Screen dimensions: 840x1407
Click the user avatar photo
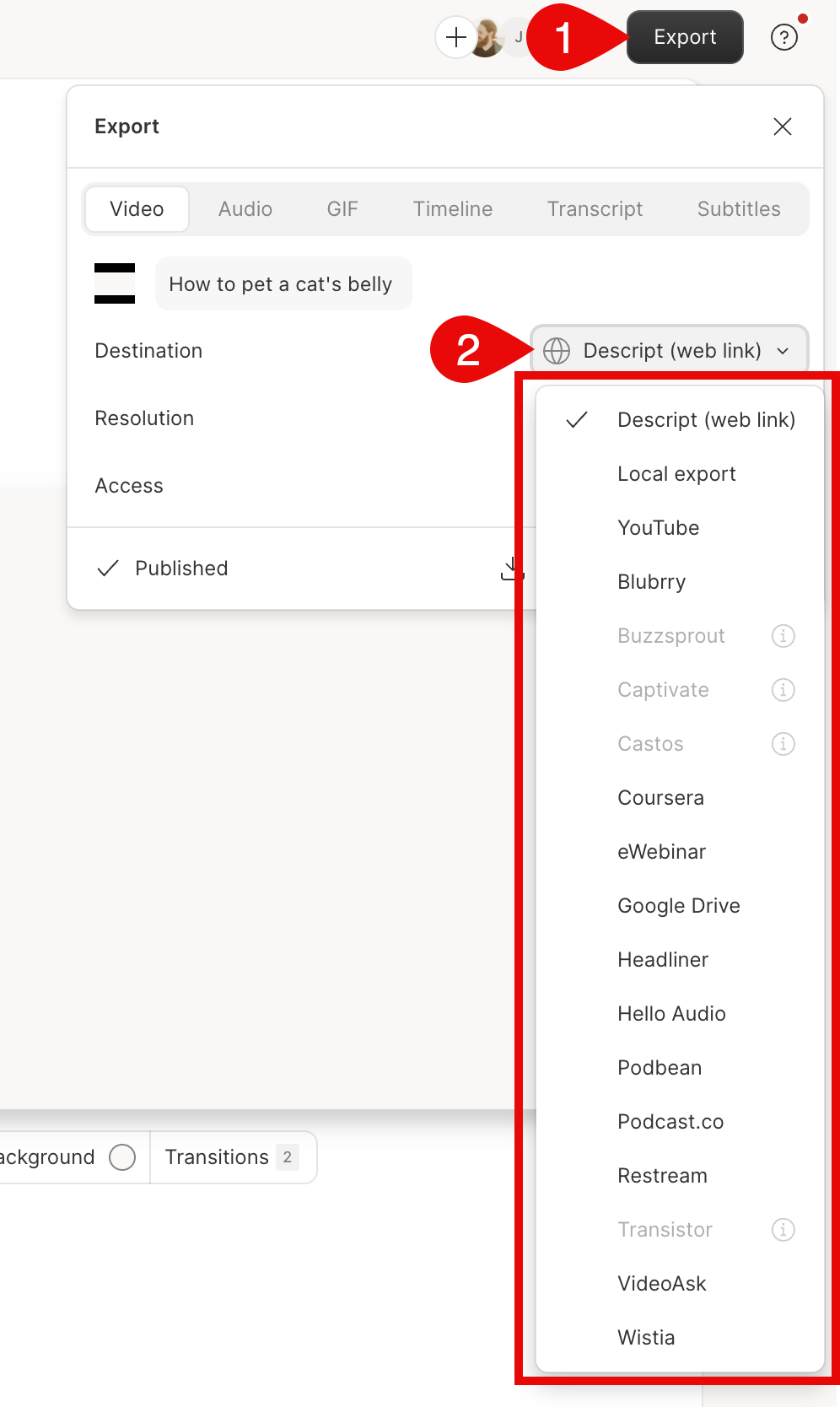487,38
